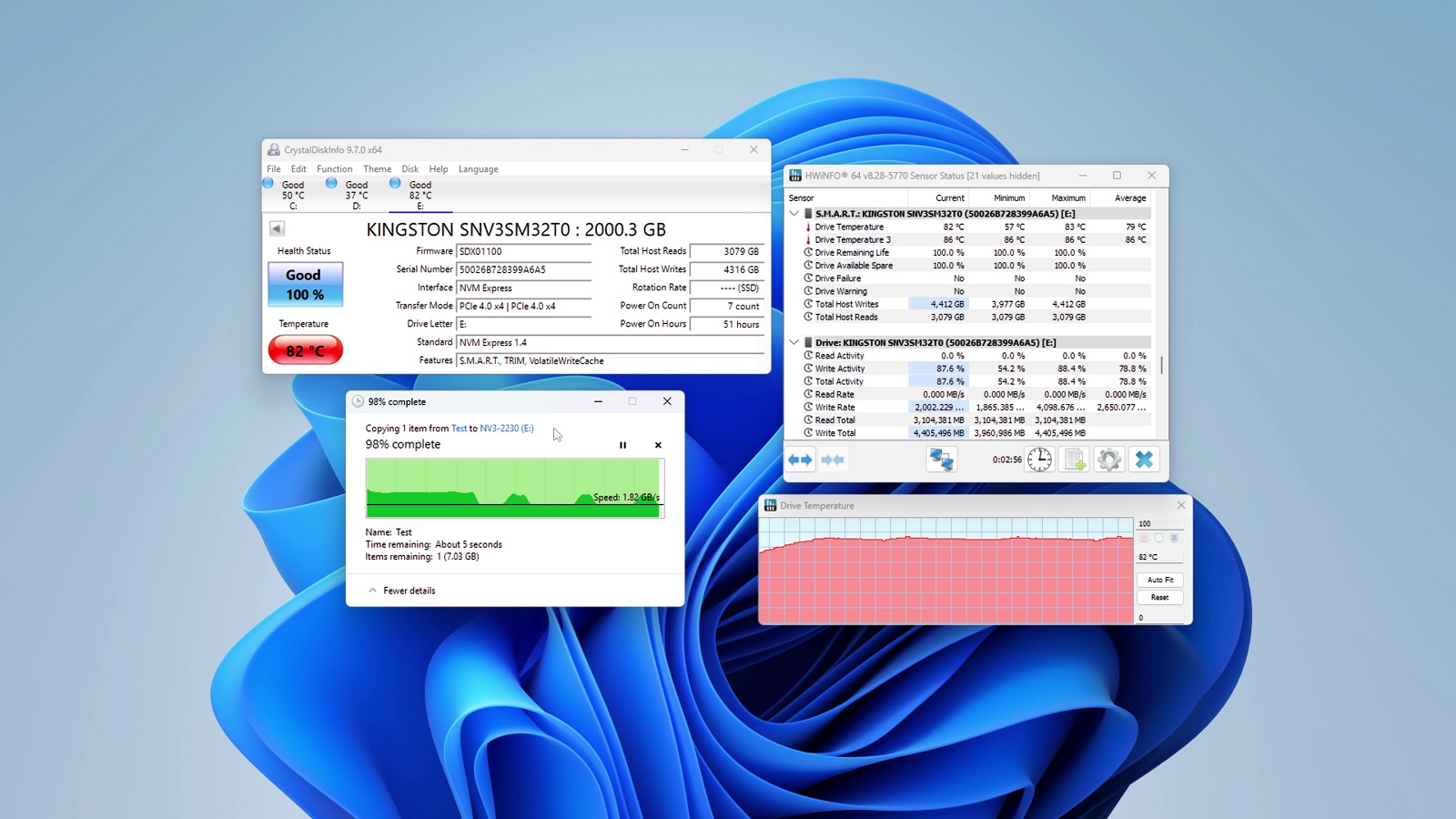Click copy dialog clock title icon

point(358,401)
